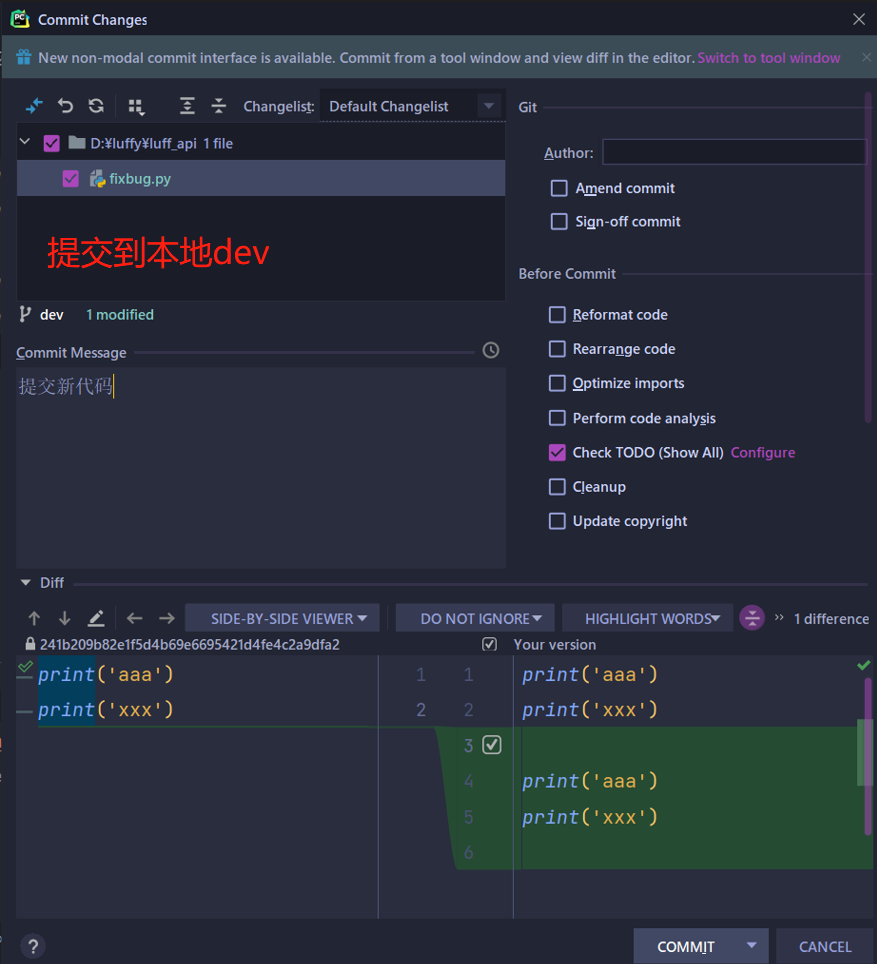Open commit message history clock icon

tap(491, 350)
